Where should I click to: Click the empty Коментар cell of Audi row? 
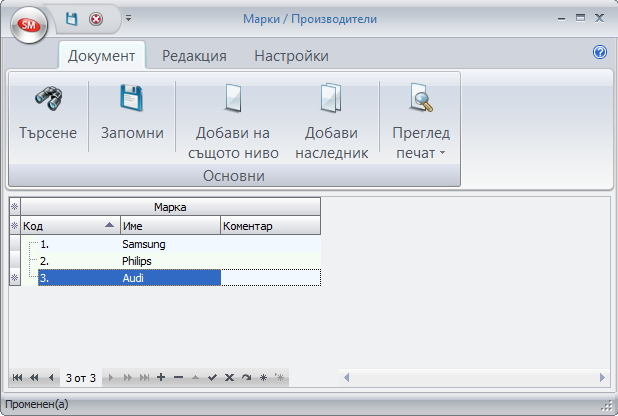click(270, 278)
